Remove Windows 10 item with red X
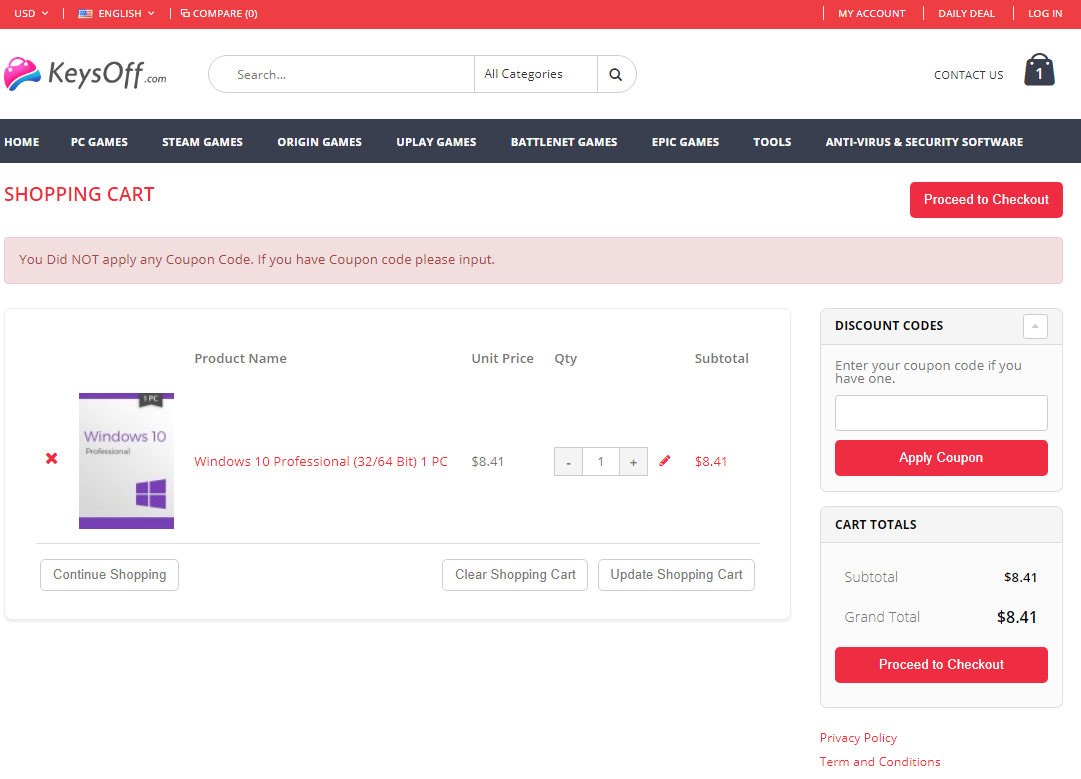 52,458
